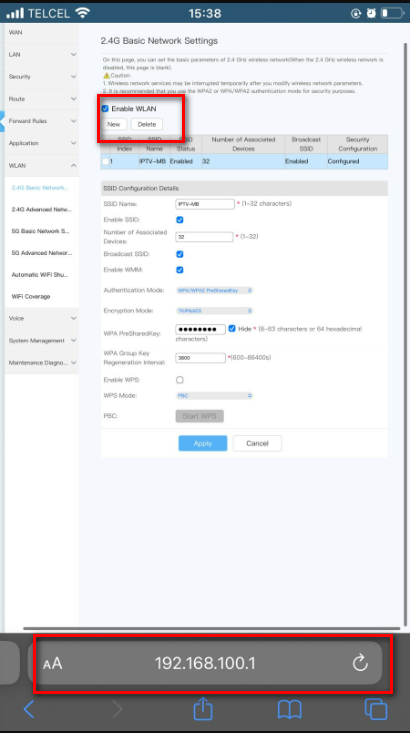
Task: Enable the WPS checkbox
Action: [180, 380]
